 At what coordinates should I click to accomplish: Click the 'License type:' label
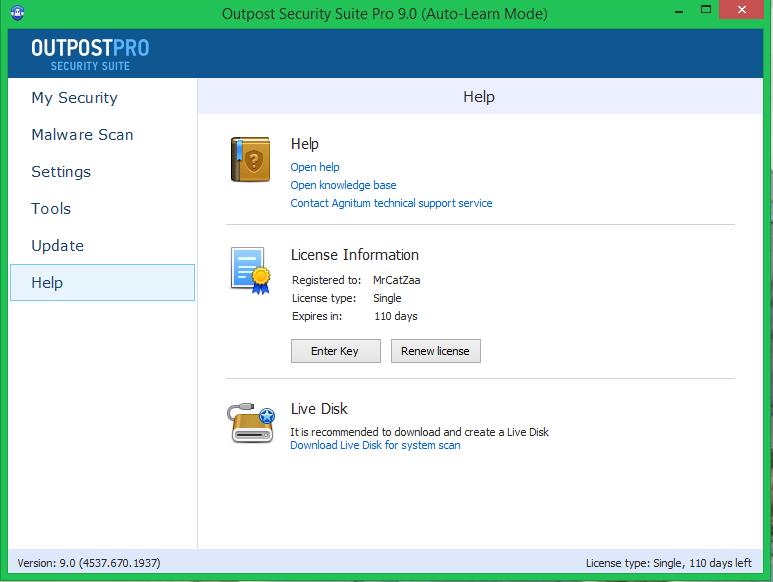click(324, 298)
